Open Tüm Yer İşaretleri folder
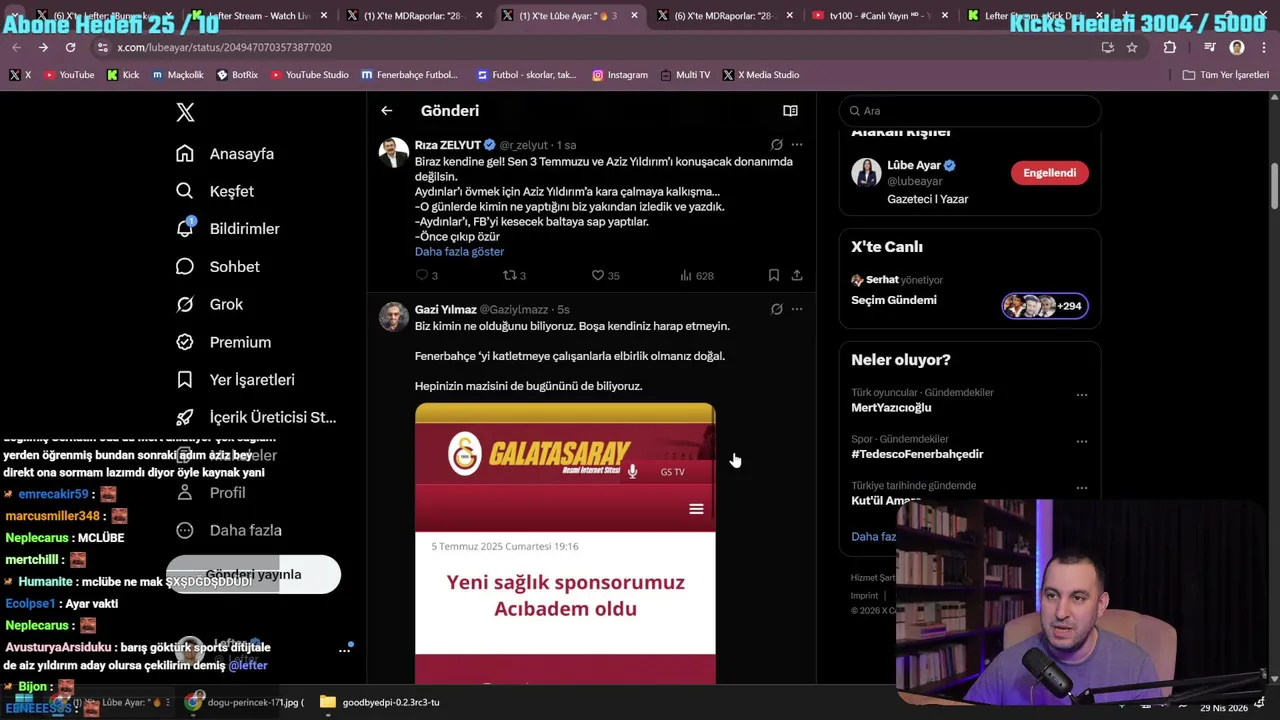 (1225, 75)
